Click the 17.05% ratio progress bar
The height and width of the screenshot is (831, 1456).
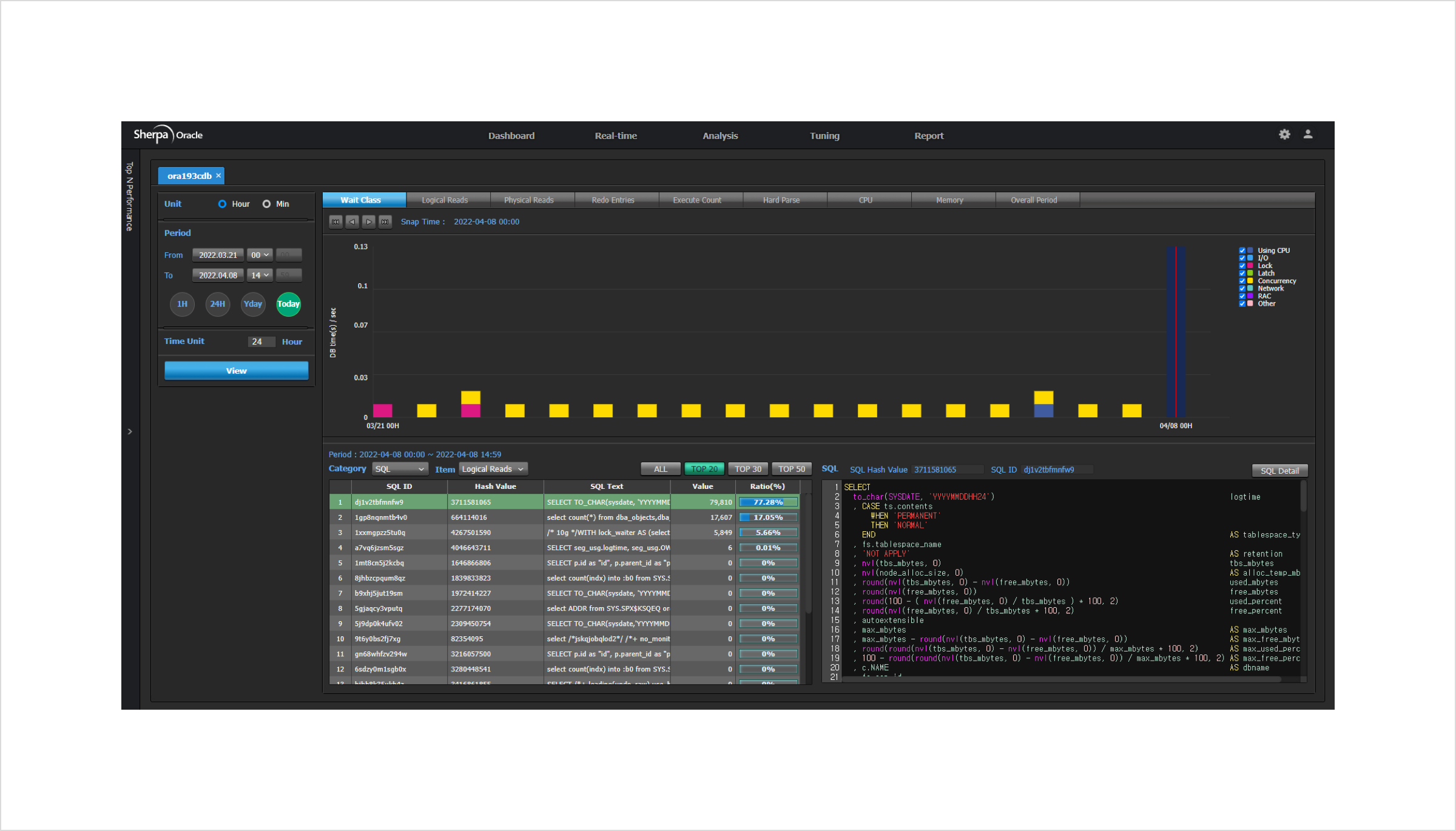pyautogui.click(x=768, y=518)
